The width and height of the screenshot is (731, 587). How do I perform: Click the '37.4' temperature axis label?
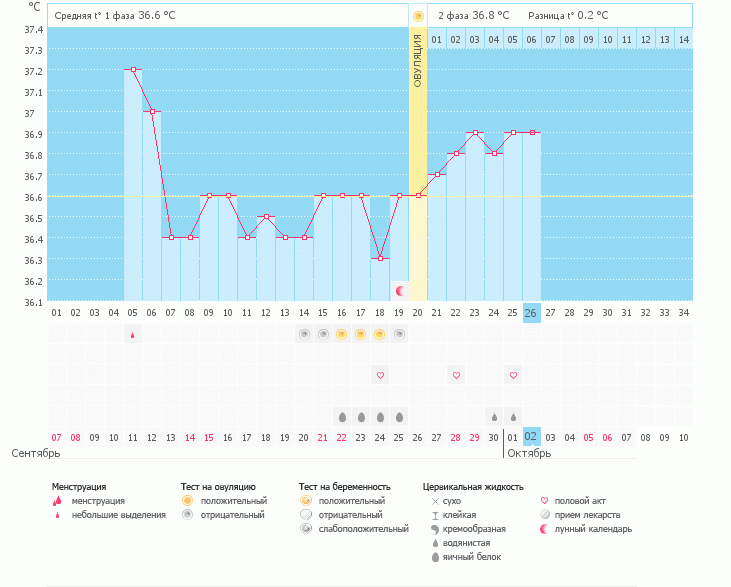[34, 30]
